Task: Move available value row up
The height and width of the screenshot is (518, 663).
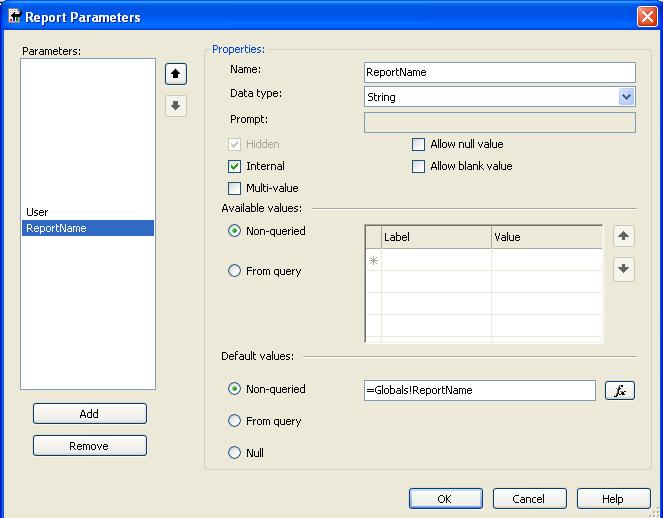Action: [x=624, y=236]
